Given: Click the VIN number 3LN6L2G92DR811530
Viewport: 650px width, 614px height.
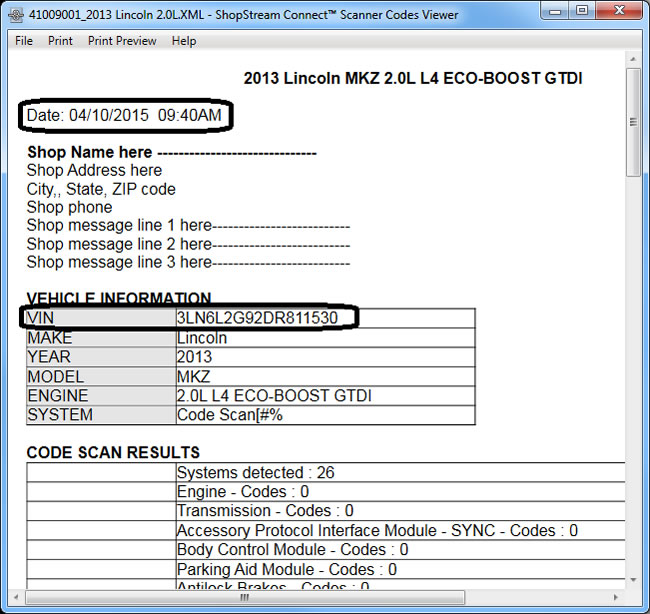Looking at the screenshot, I should (257, 318).
